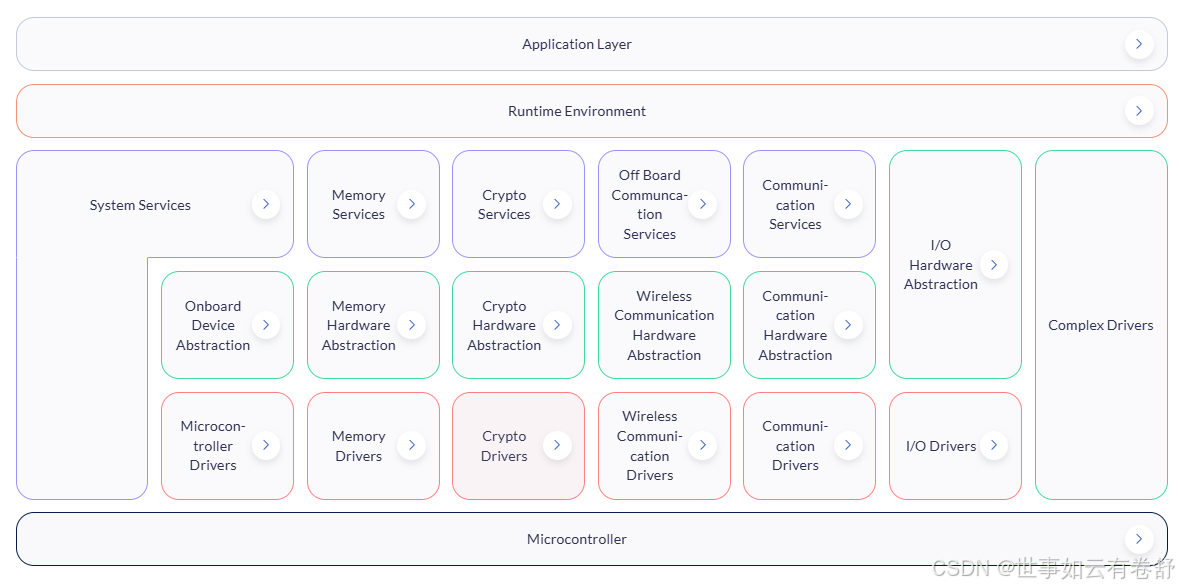Select the Complex Drivers block
1179x588 pixels.
(x=1100, y=325)
